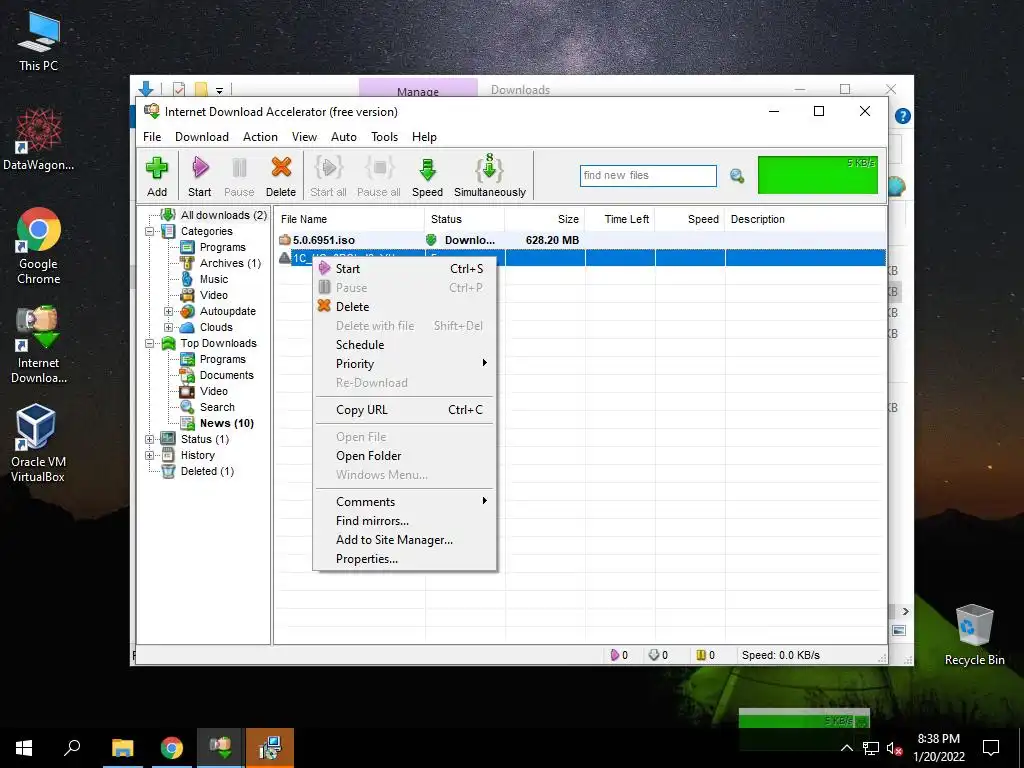Click the Speed: 0.0 KB/s status text
Viewport: 1024px width, 768px height.
pyautogui.click(x=780, y=655)
